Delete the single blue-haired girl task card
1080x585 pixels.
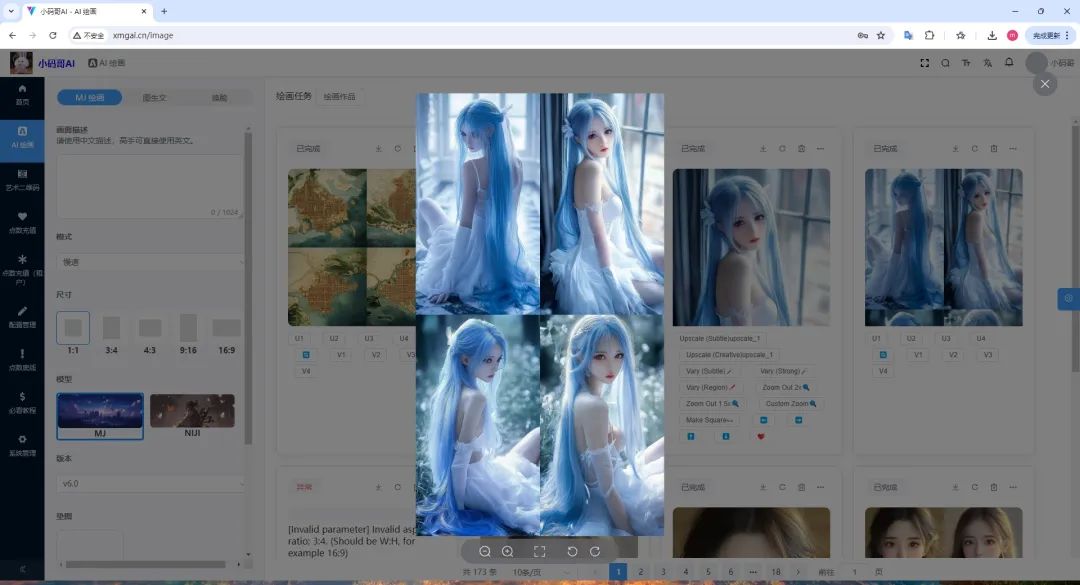(x=801, y=149)
